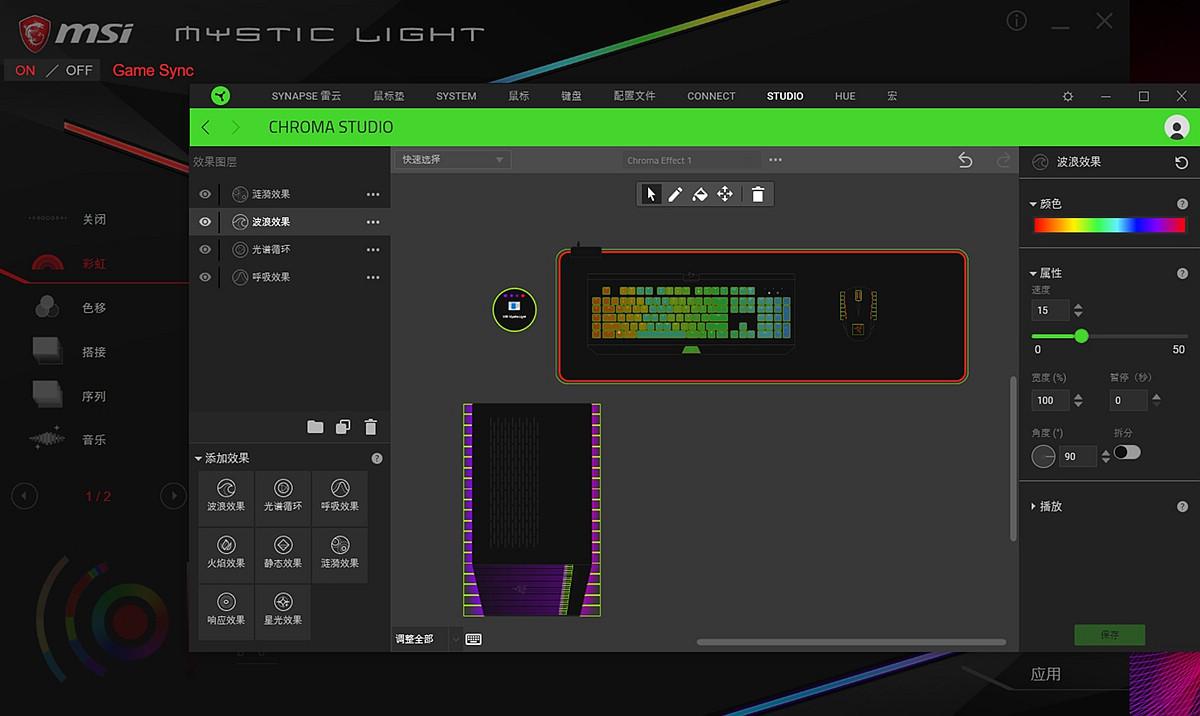Choose the paint bucket fill tool

point(700,194)
